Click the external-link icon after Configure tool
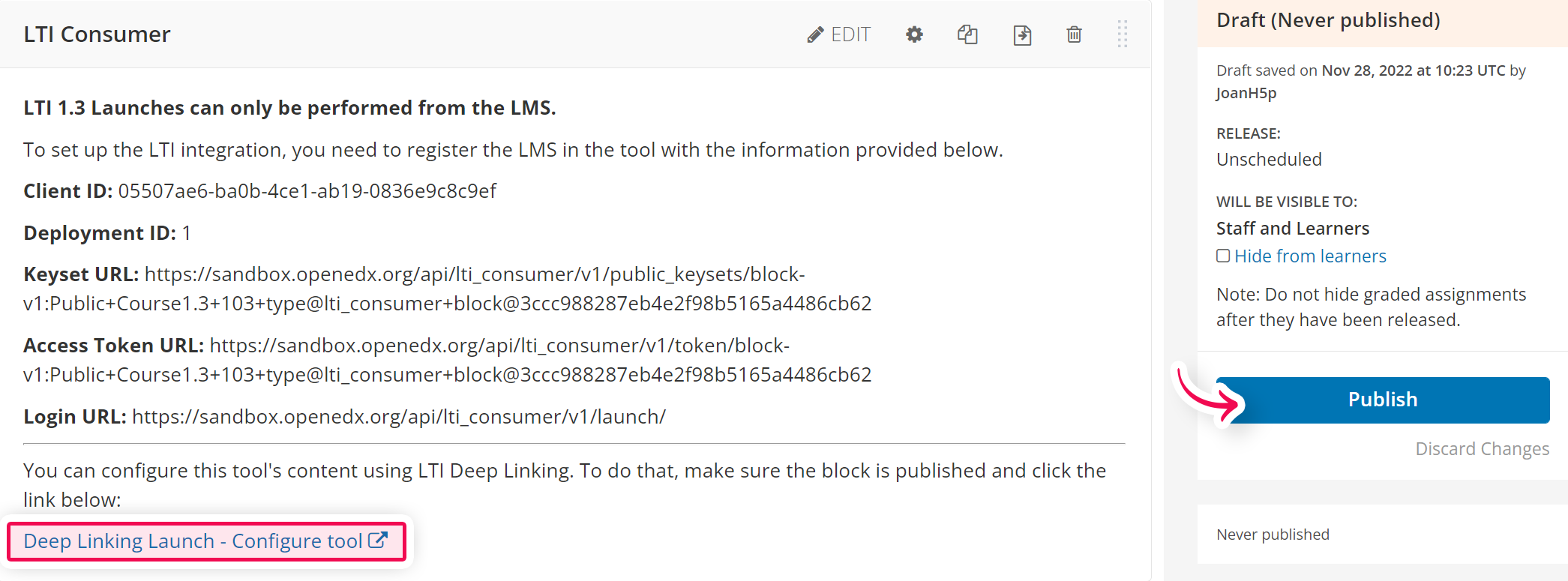1568x581 pixels. coord(378,540)
